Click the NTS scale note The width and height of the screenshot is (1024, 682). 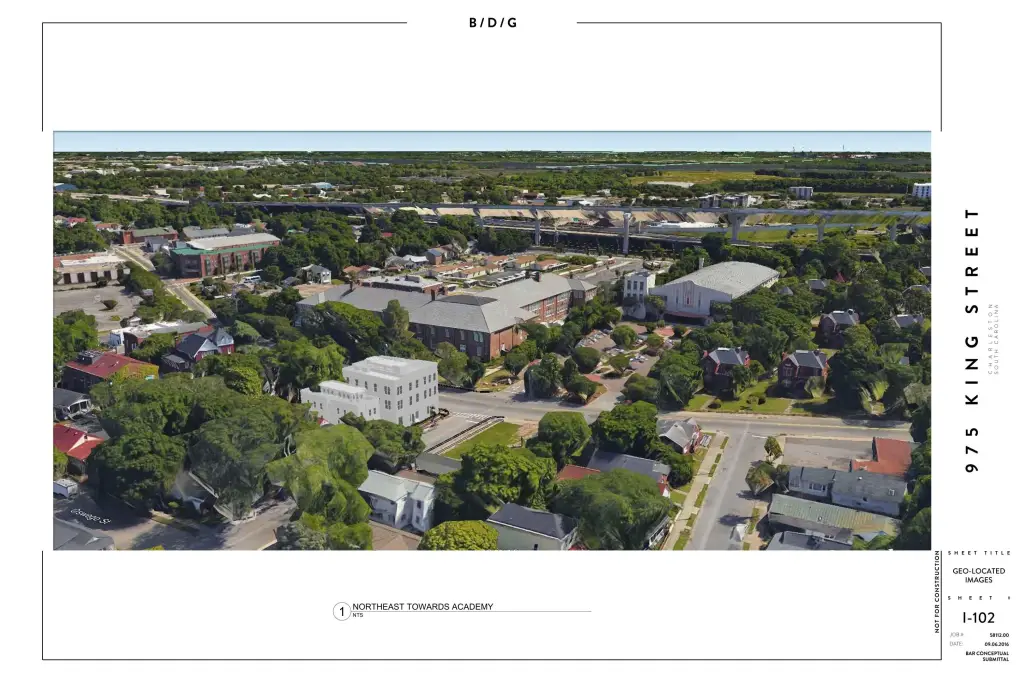pyautogui.click(x=358, y=616)
